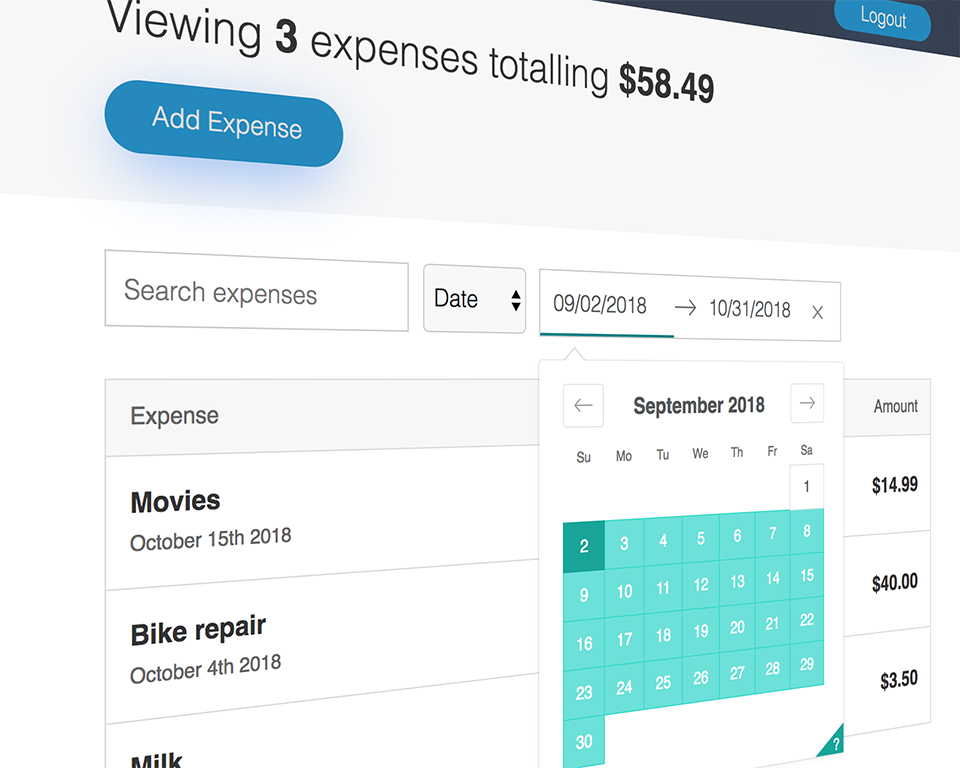Open calendar keyboard shortcuts help corner
Viewport: 960px width, 768px height.
[x=835, y=743]
